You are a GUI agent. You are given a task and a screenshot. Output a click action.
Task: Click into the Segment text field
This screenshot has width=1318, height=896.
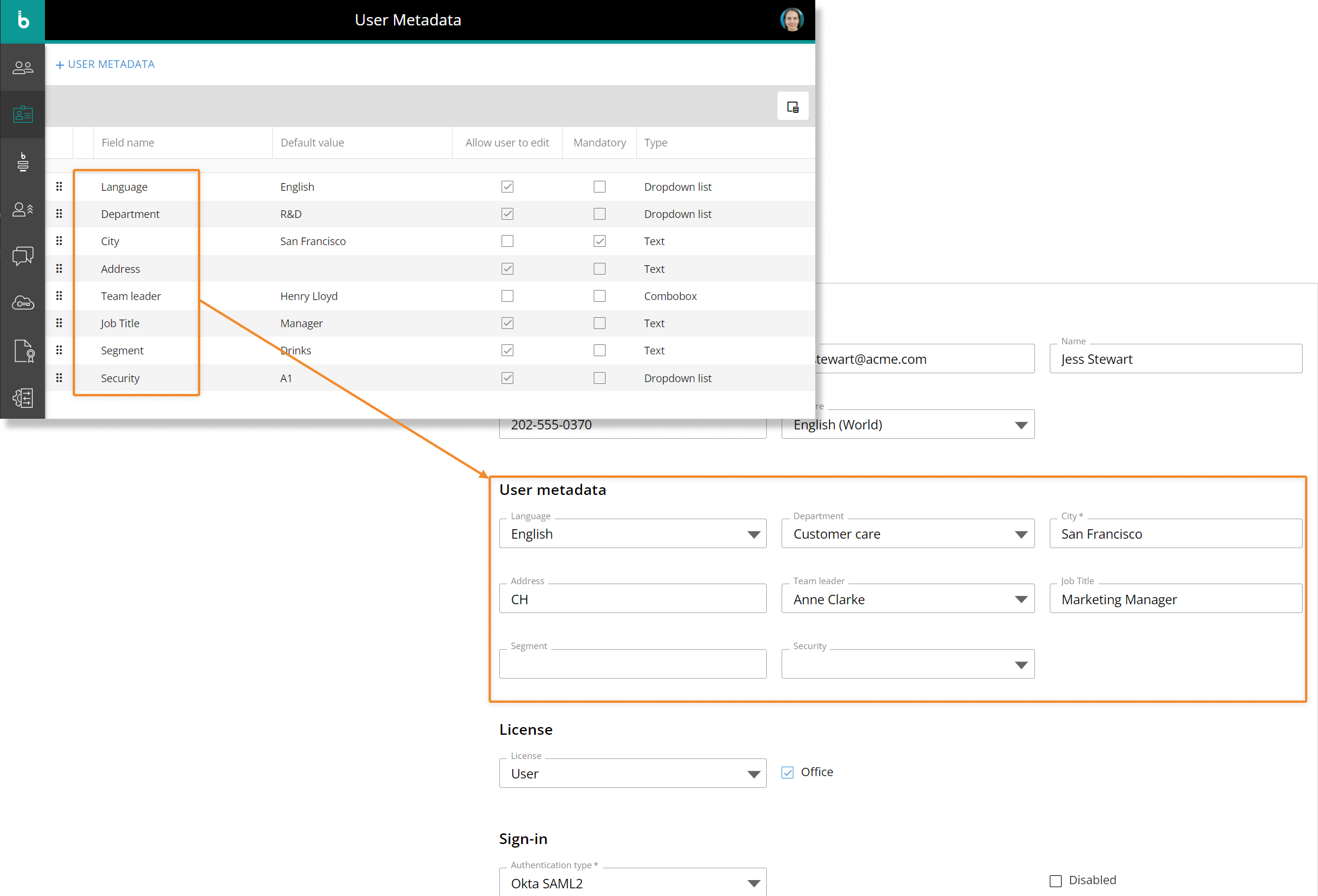coord(632,664)
